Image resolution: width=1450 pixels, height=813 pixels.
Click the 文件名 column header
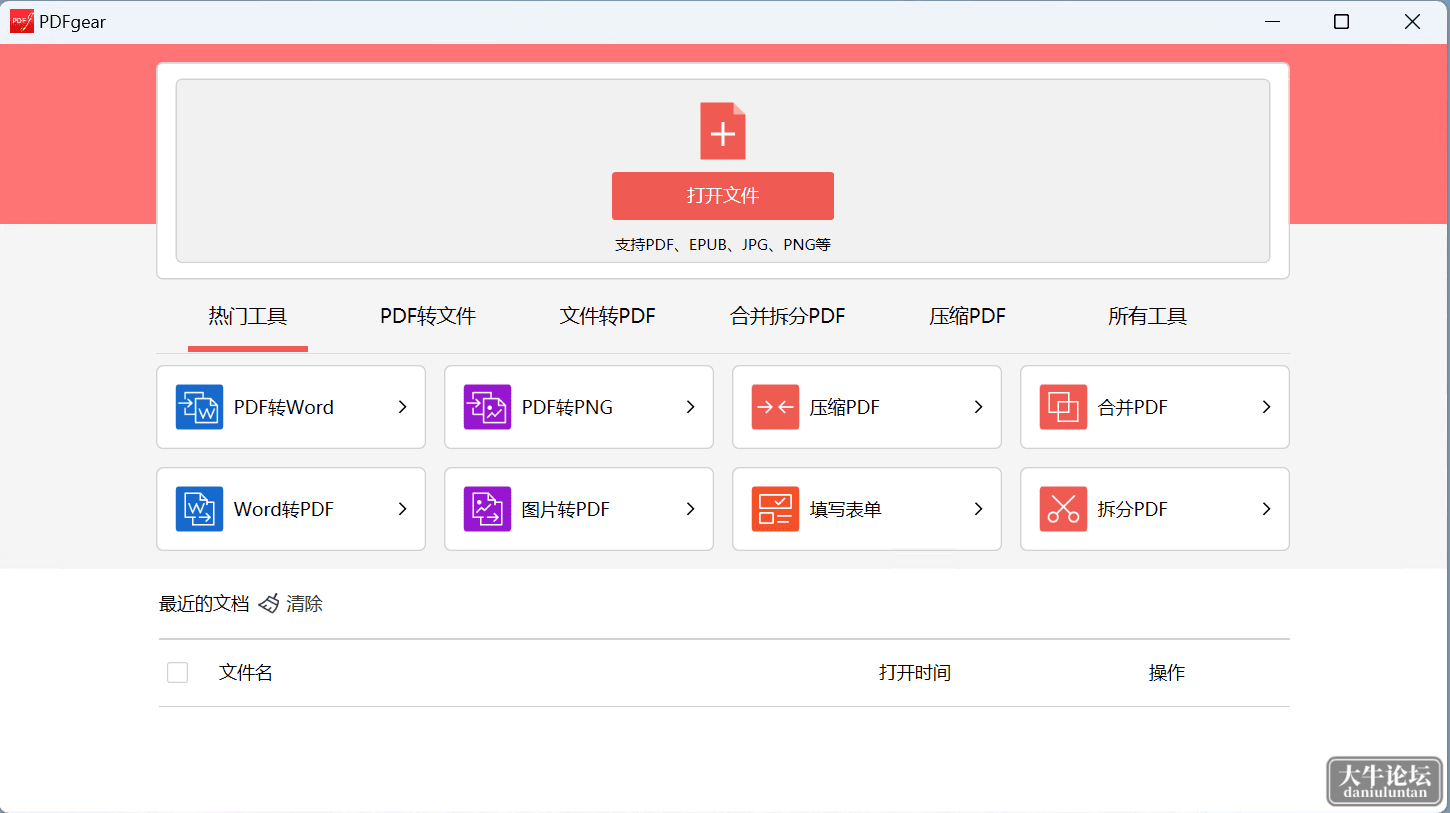(246, 673)
